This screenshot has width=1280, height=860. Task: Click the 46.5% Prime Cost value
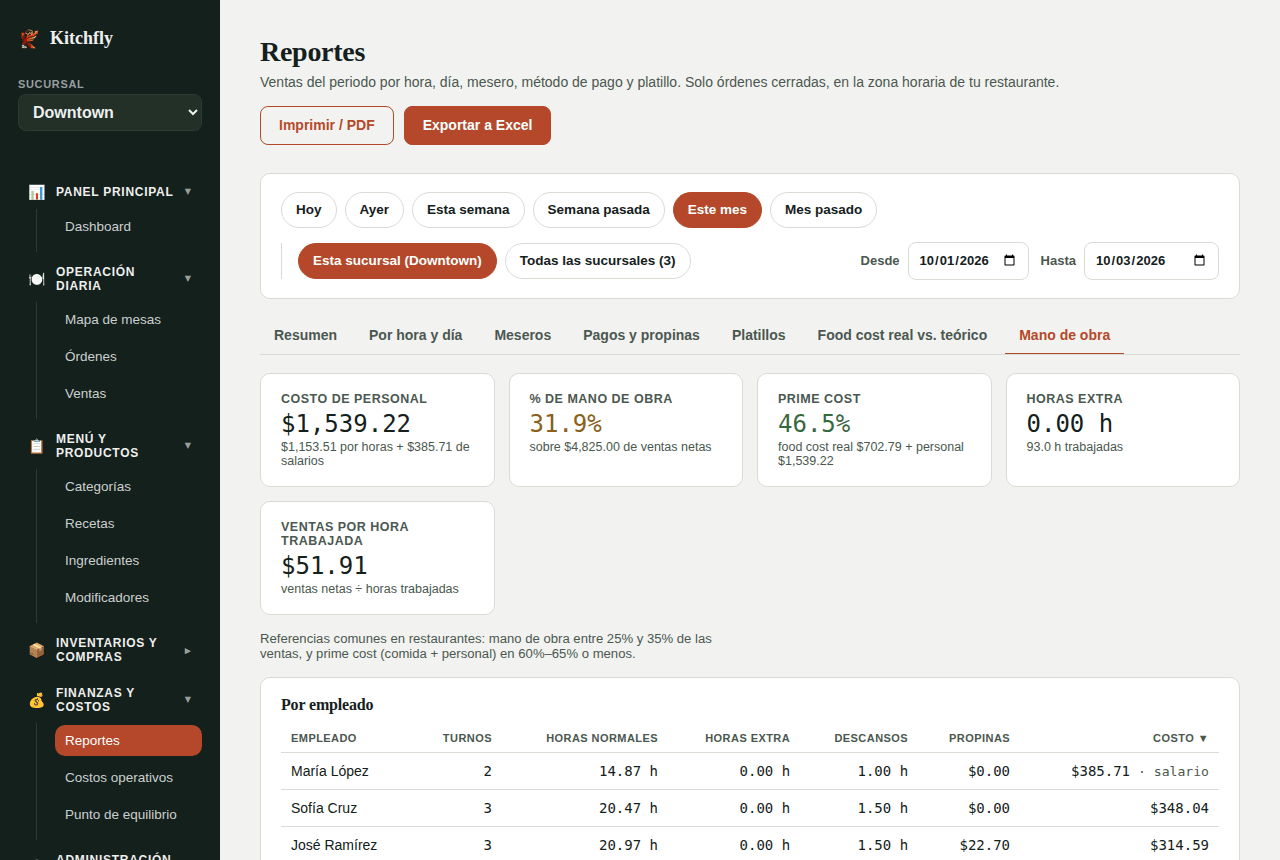(814, 424)
